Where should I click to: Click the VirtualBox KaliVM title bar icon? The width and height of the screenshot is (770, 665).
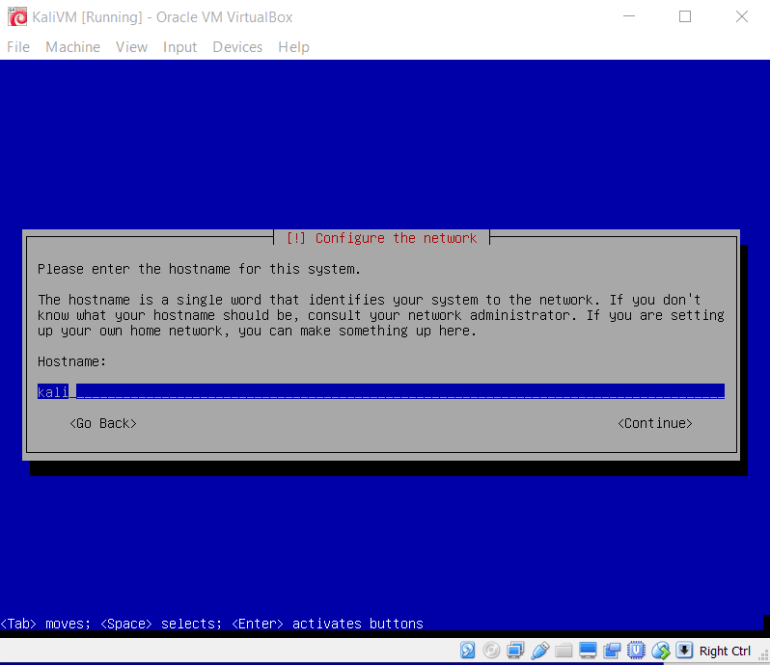(18, 17)
